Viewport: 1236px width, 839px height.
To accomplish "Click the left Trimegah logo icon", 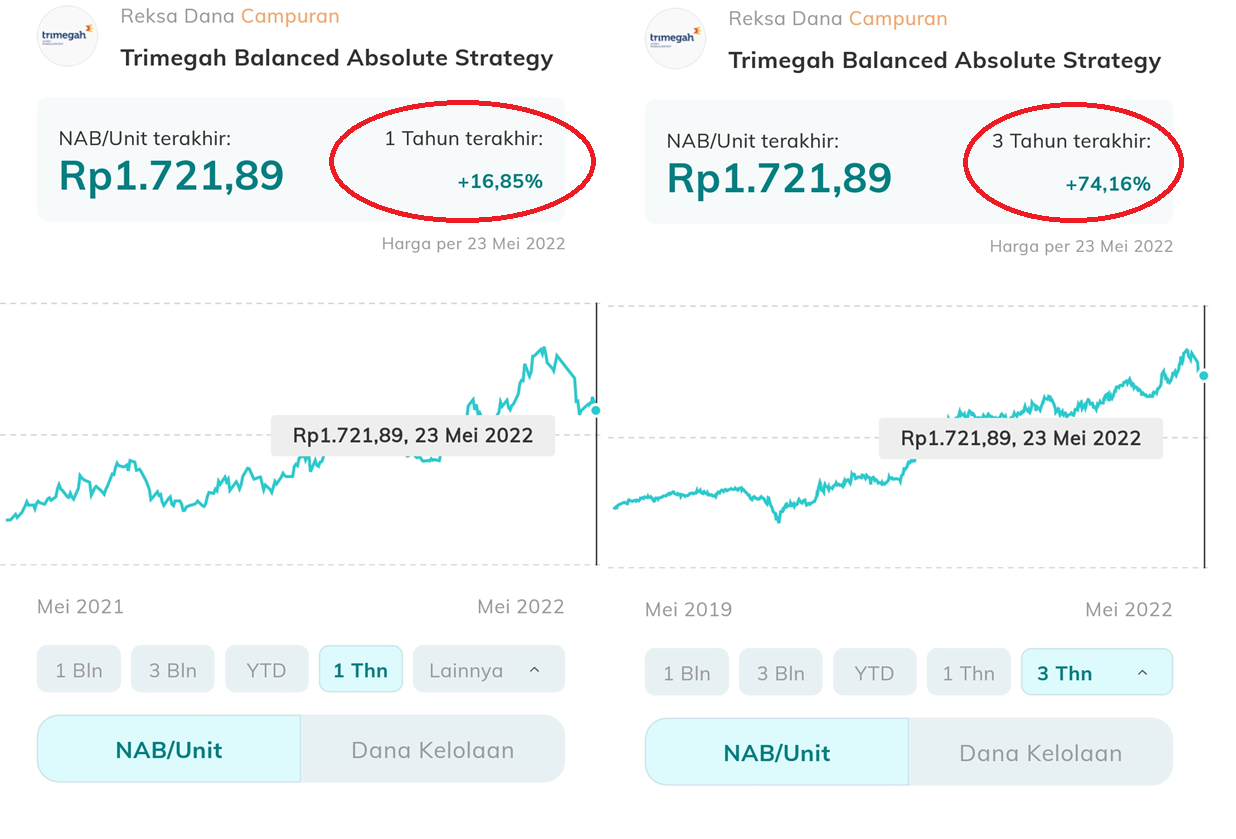I will coord(67,36).
